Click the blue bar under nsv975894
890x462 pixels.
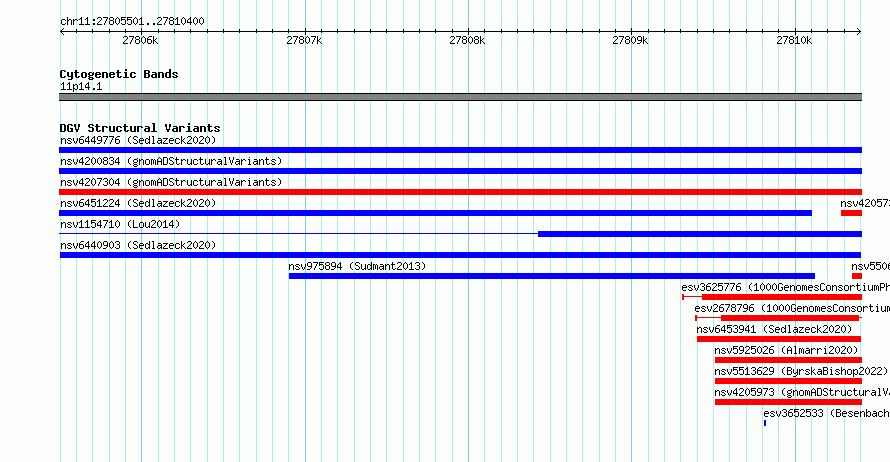click(552, 276)
